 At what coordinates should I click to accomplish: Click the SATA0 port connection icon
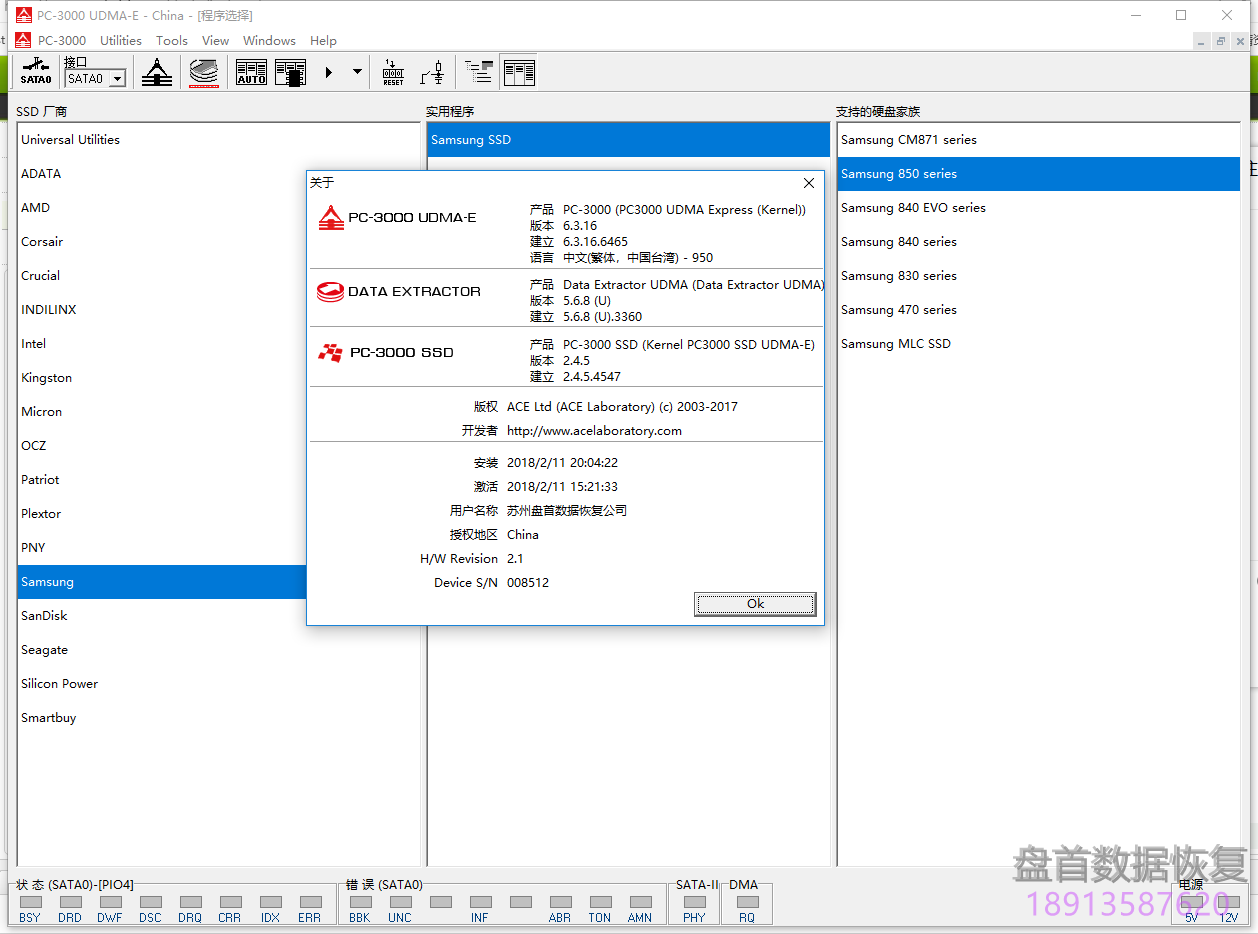pyautogui.click(x=36, y=72)
